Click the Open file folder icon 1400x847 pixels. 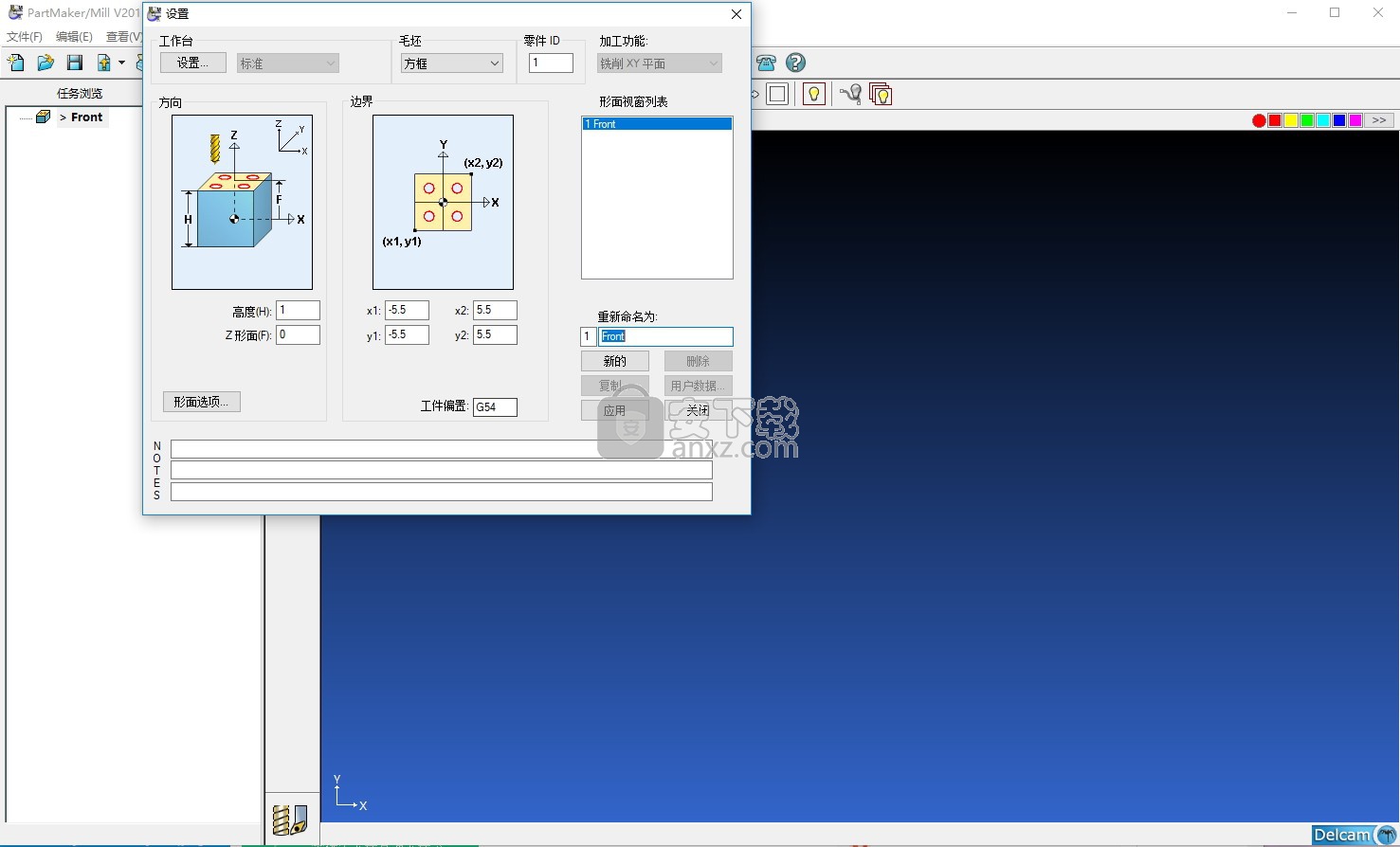tap(45, 63)
